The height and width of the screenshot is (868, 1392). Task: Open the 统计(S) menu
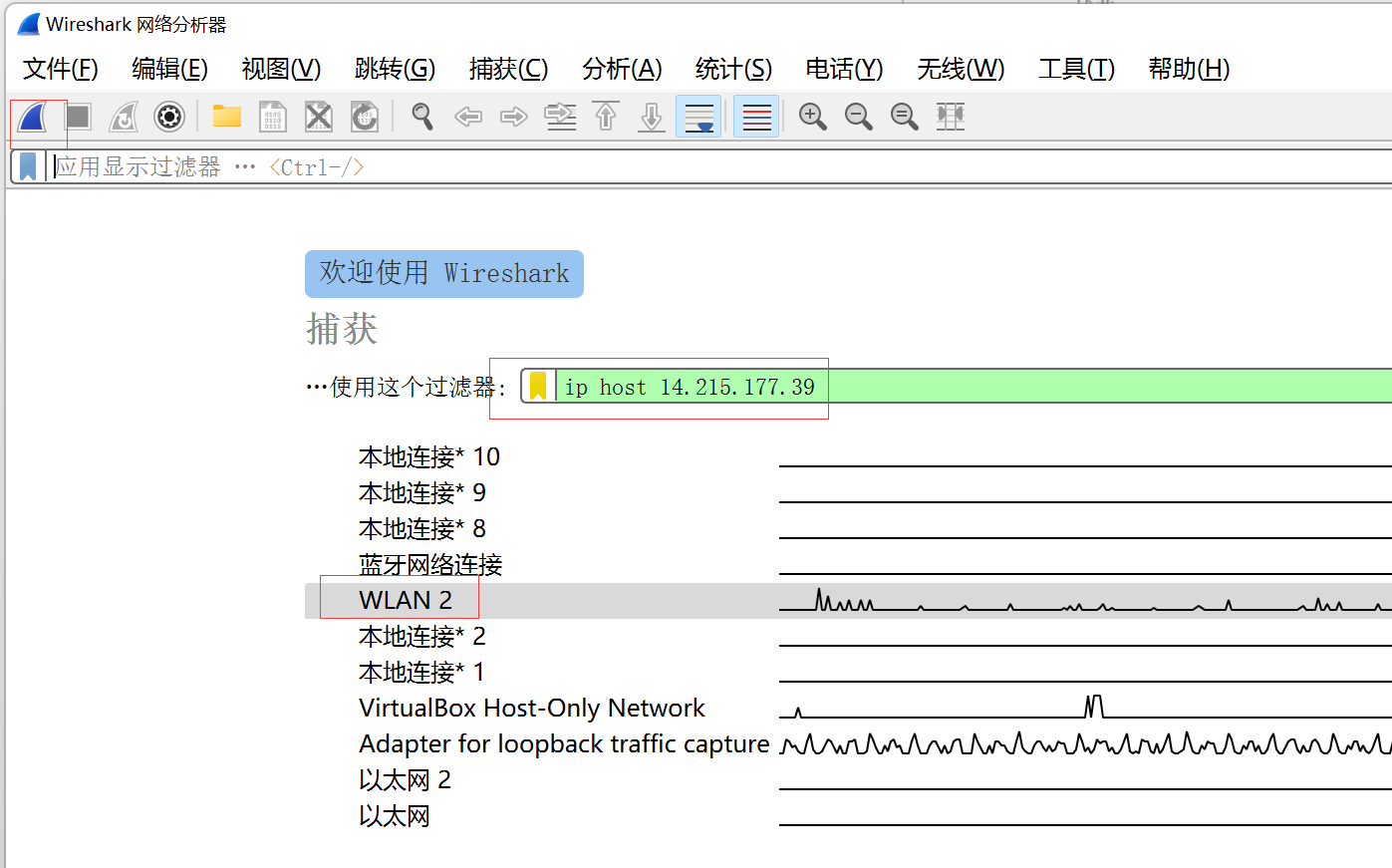coord(734,69)
